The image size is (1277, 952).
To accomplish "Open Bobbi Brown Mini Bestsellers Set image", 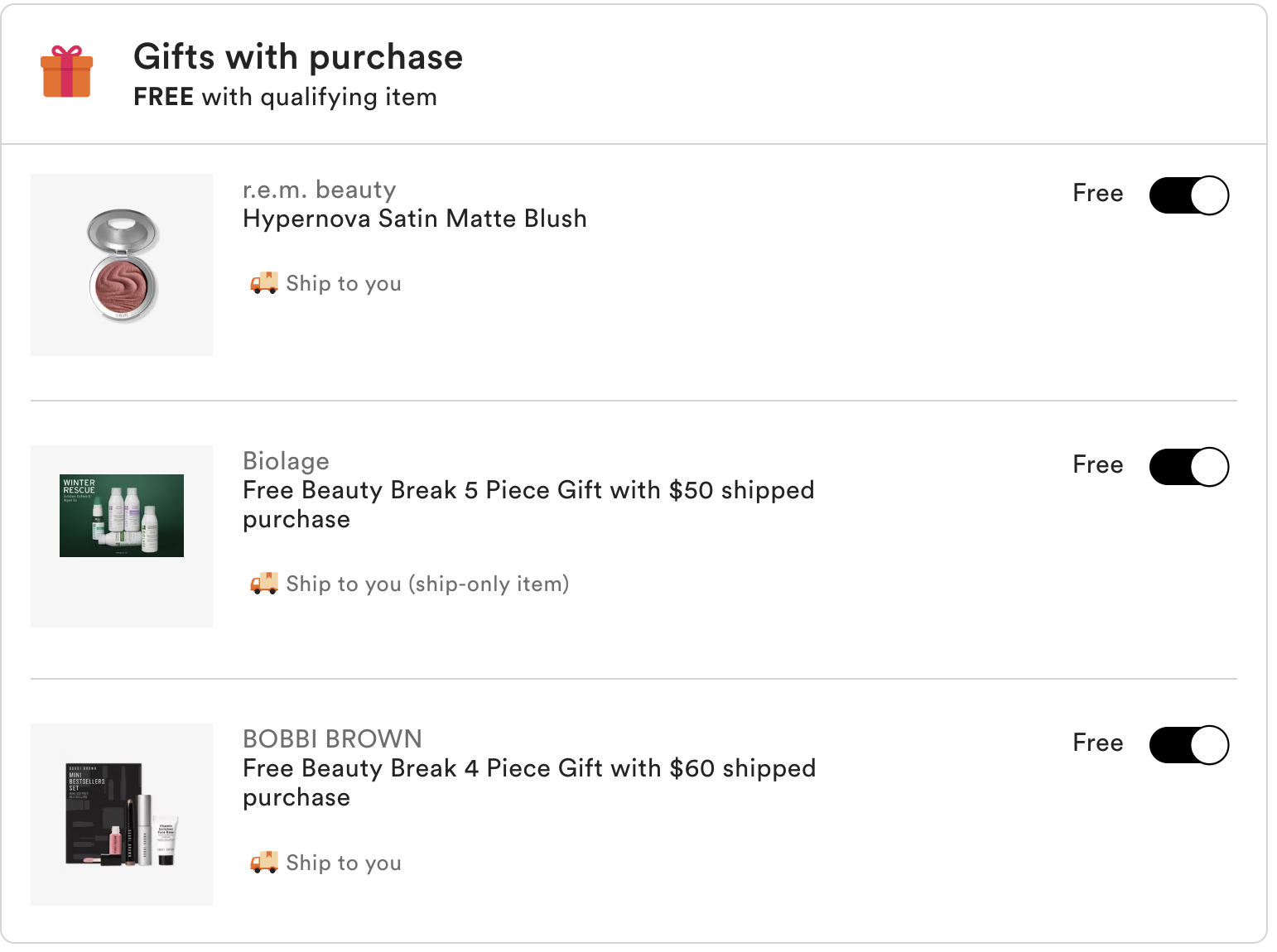I will [122, 815].
